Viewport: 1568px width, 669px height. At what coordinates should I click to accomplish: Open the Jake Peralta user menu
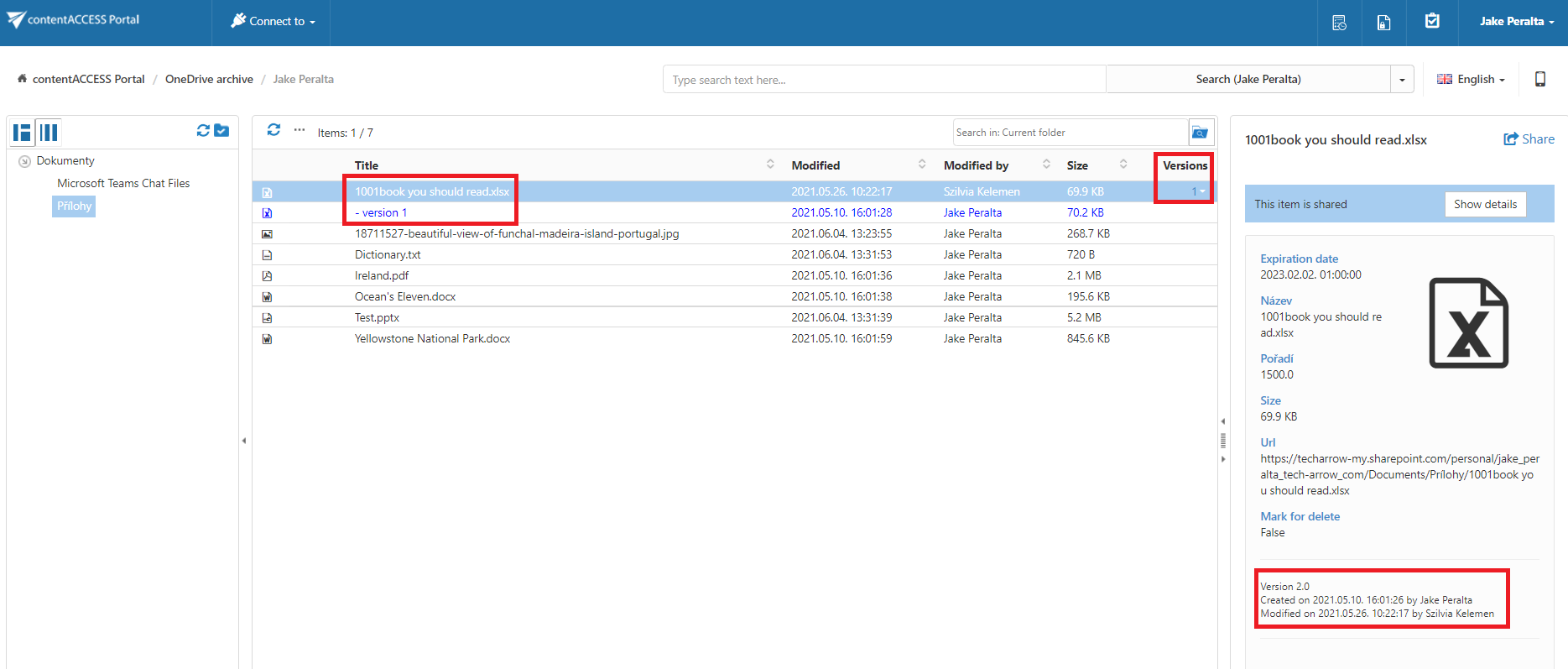[x=1516, y=22]
